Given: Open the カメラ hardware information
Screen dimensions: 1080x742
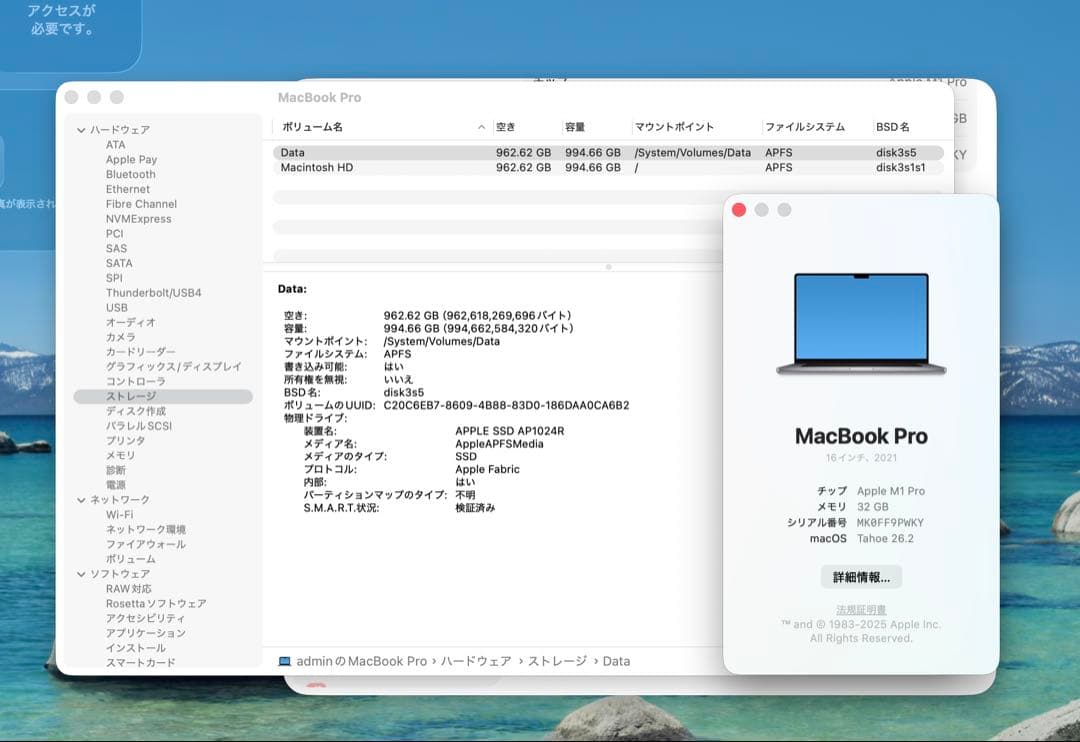Looking at the screenshot, I should tap(120, 337).
